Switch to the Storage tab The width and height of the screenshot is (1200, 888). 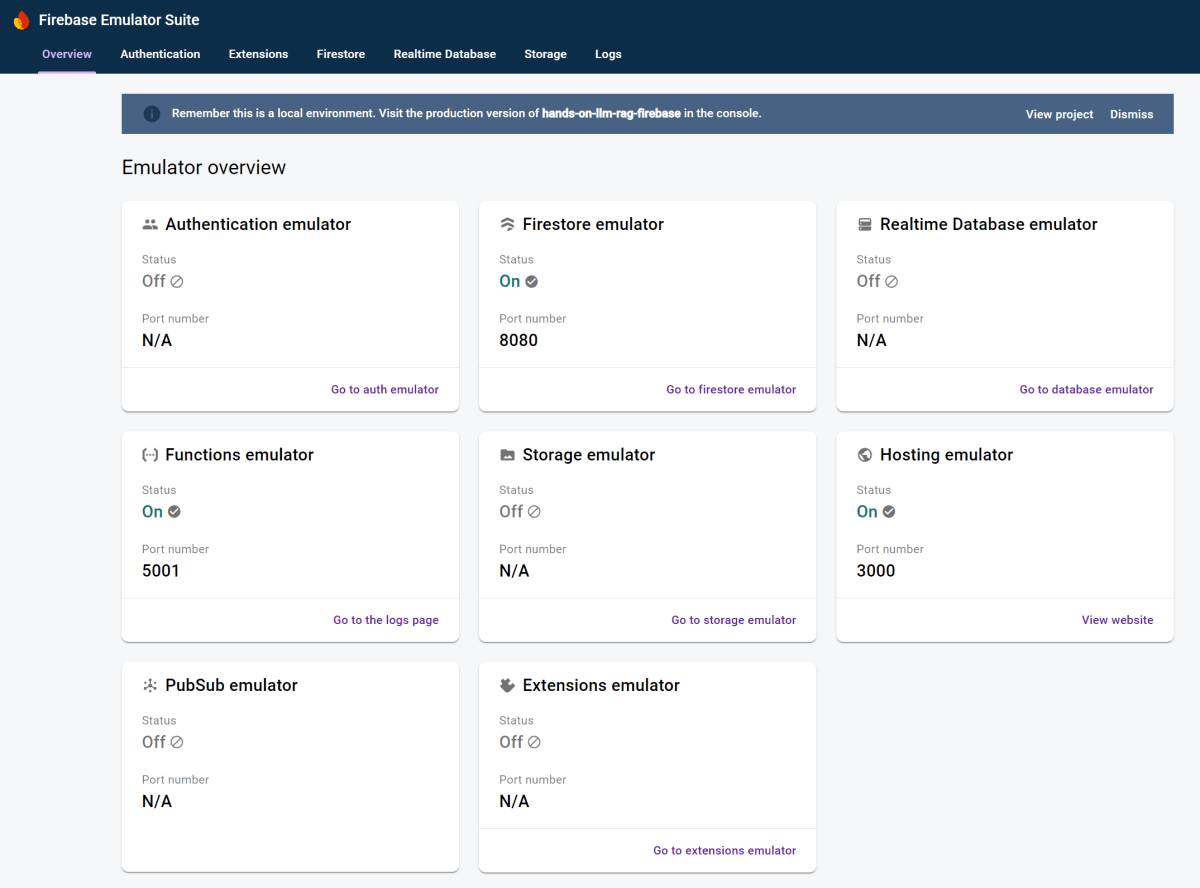pos(545,54)
